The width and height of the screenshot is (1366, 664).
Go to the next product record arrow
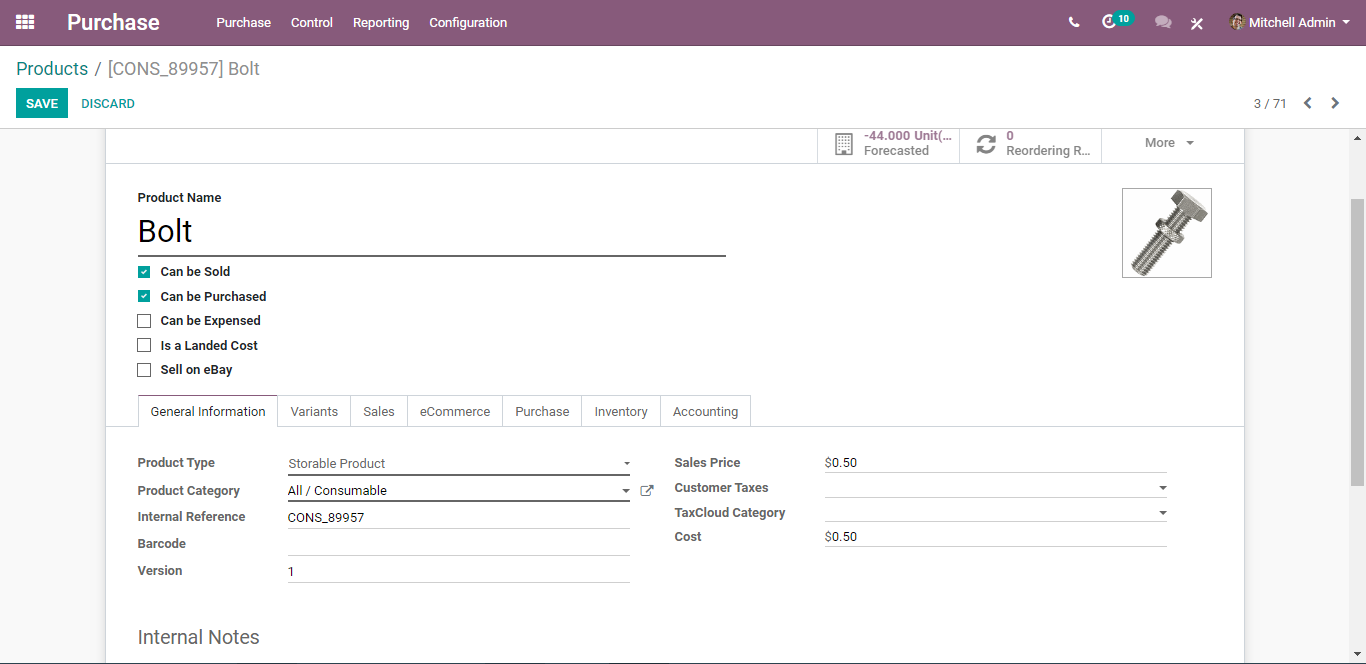click(1335, 103)
